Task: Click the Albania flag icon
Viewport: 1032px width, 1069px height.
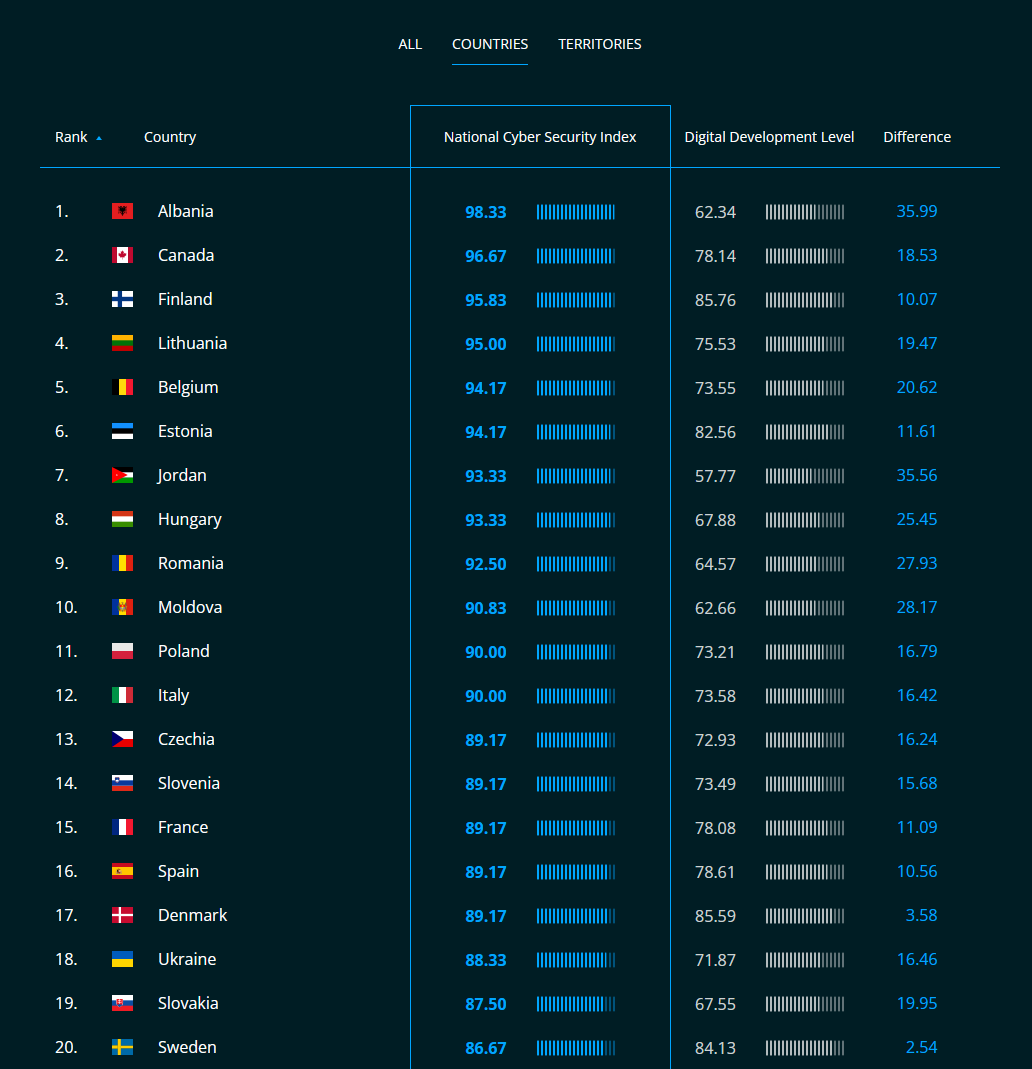Action: pos(122,211)
